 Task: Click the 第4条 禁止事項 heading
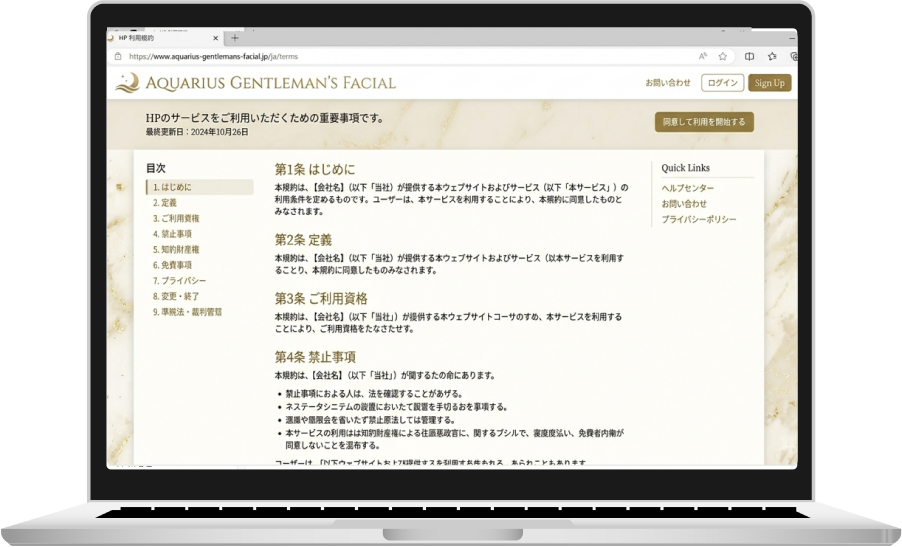coord(315,357)
